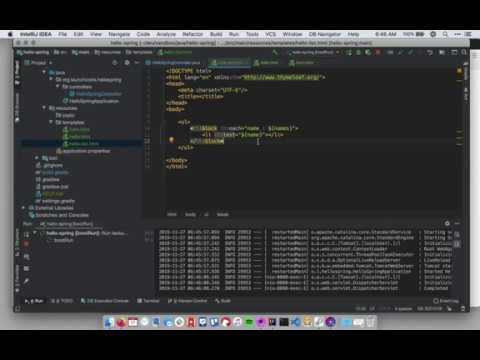Select body in editor bottom breadcrumb
480x360 pixels.
tap(190, 214)
